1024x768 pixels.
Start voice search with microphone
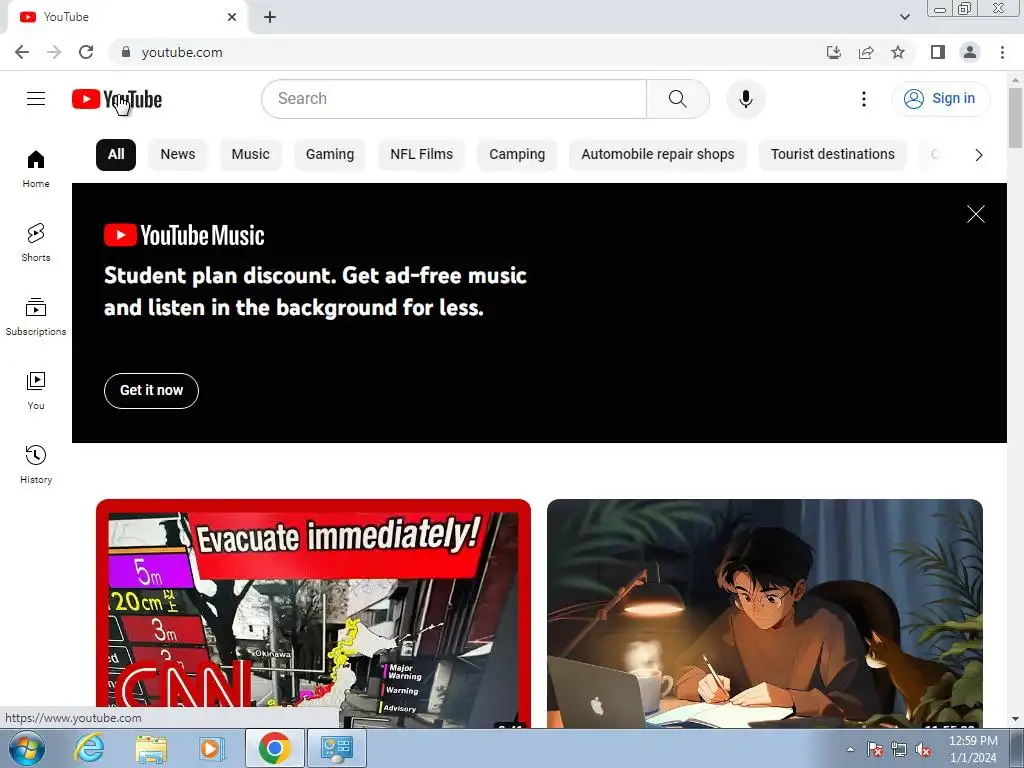click(746, 99)
